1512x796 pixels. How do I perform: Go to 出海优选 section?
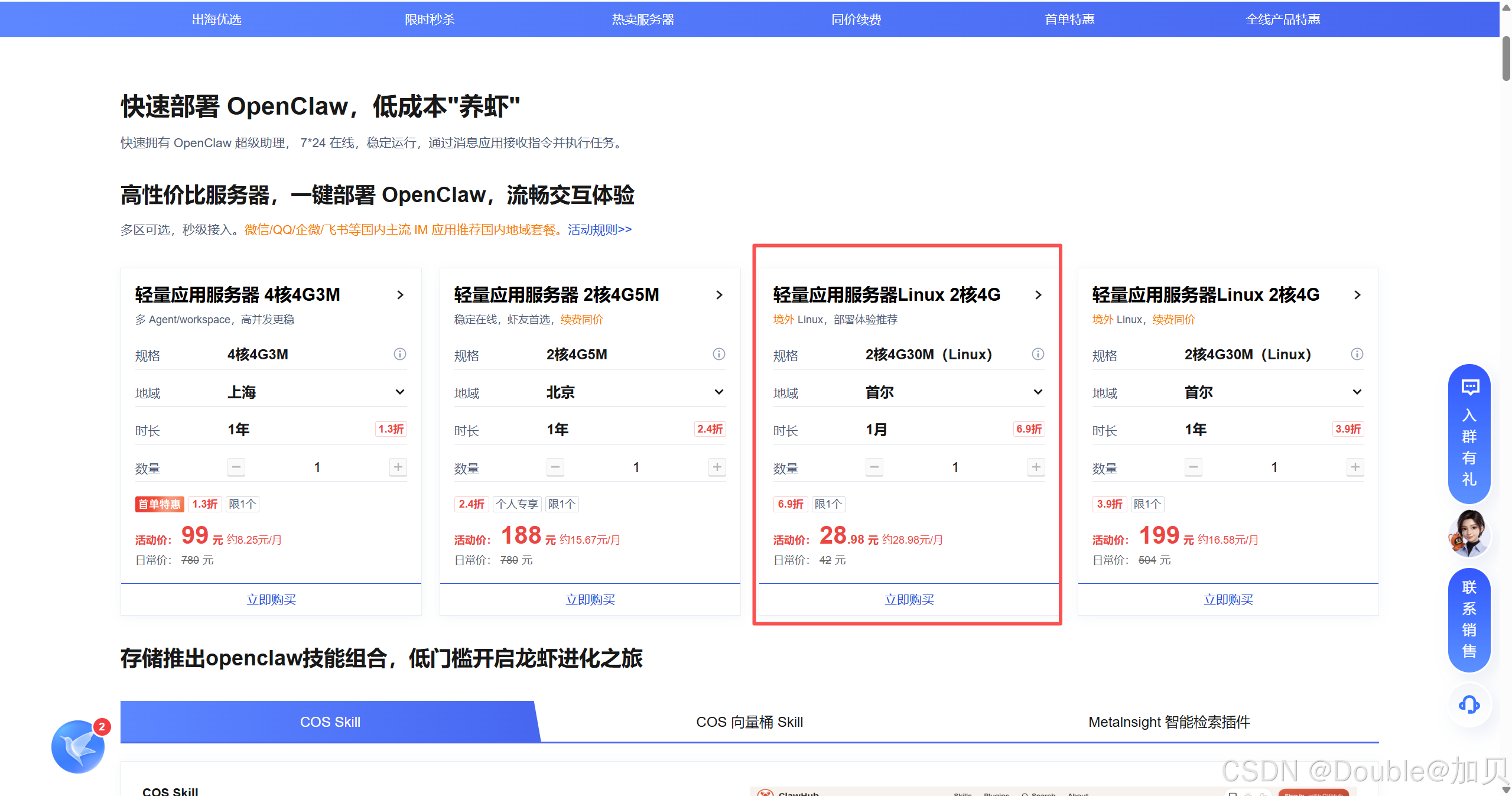point(216,20)
